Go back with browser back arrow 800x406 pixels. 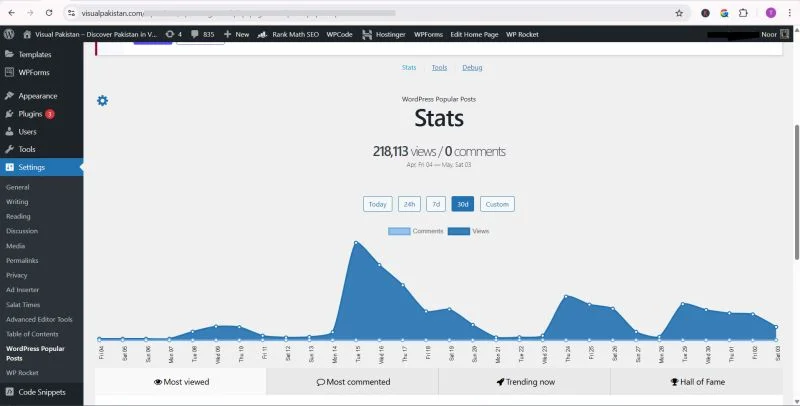pos(12,13)
